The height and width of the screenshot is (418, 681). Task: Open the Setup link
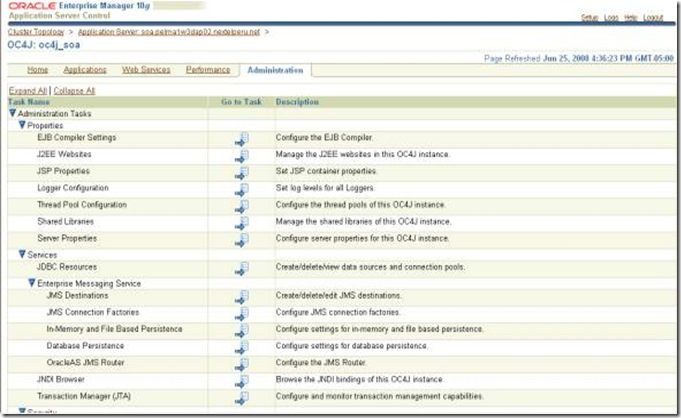[x=590, y=18]
